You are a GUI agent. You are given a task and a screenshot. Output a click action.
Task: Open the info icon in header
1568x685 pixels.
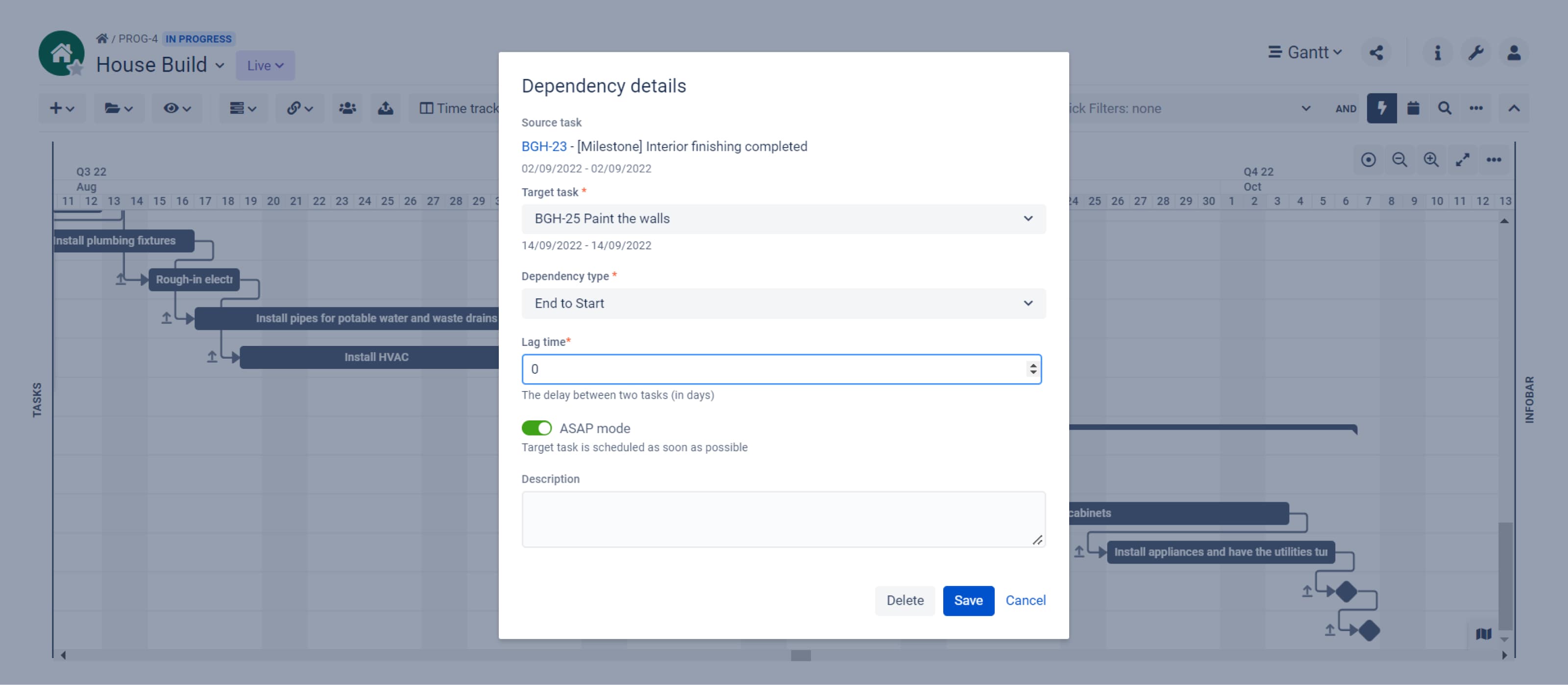1438,52
